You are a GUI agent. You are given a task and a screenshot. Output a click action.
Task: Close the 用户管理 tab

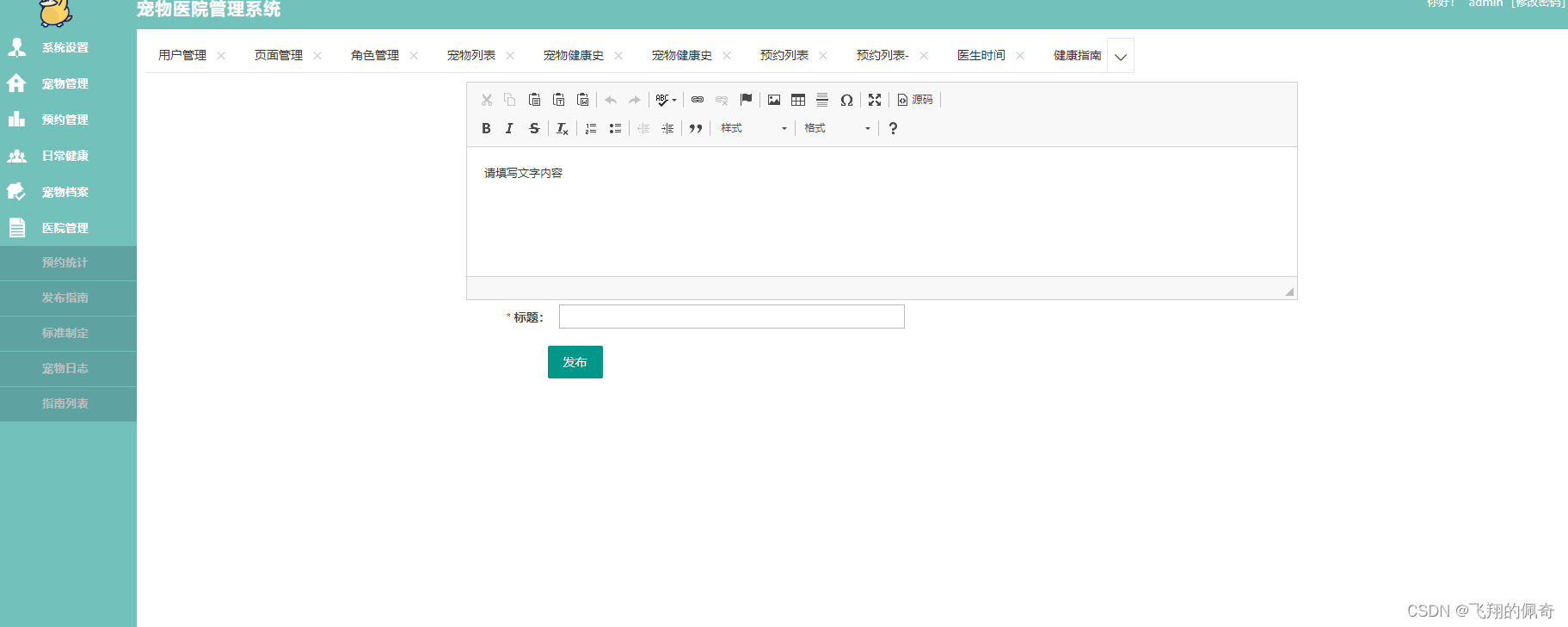pyautogui.click(x=221, y=56)
